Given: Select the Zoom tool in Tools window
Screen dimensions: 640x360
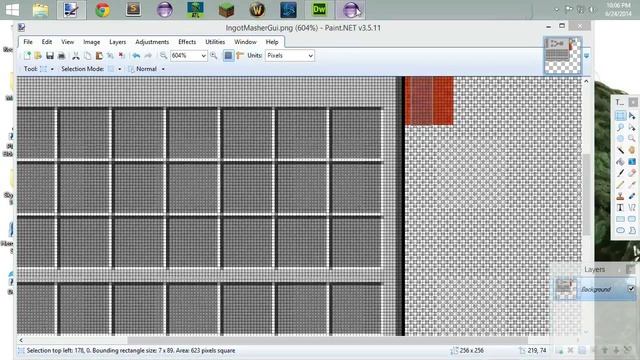Looking at the screenshot, I should [x=632, y=139].
